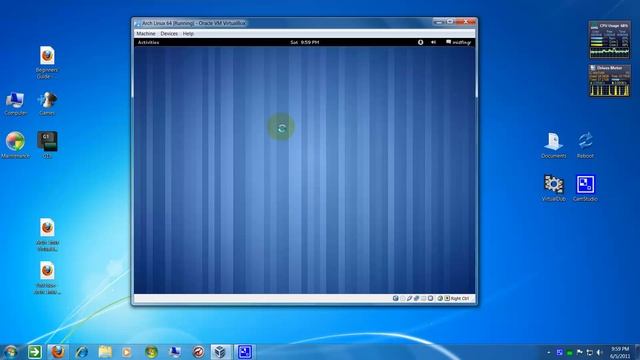Screen dimensions: 640x360
Task: Select the Computer desktop icon
Action: tap(16, 104)
